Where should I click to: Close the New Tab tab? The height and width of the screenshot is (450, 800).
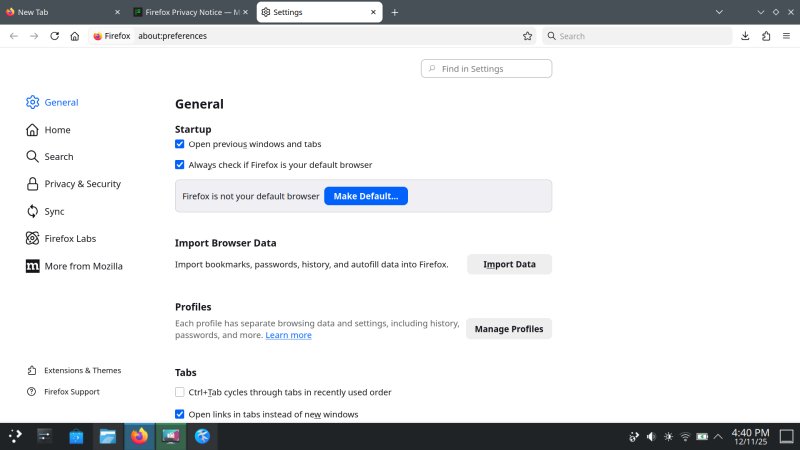tap(117, 12)
